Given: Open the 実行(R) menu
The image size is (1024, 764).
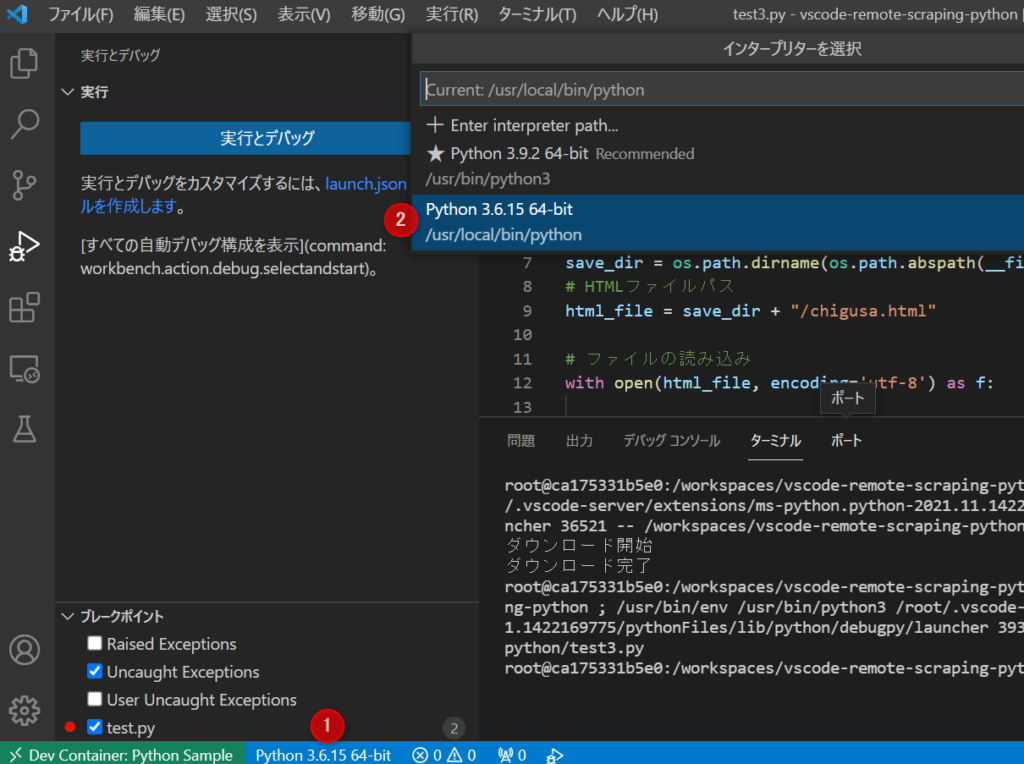Looking at the screenshot, I should coord(452,14).
